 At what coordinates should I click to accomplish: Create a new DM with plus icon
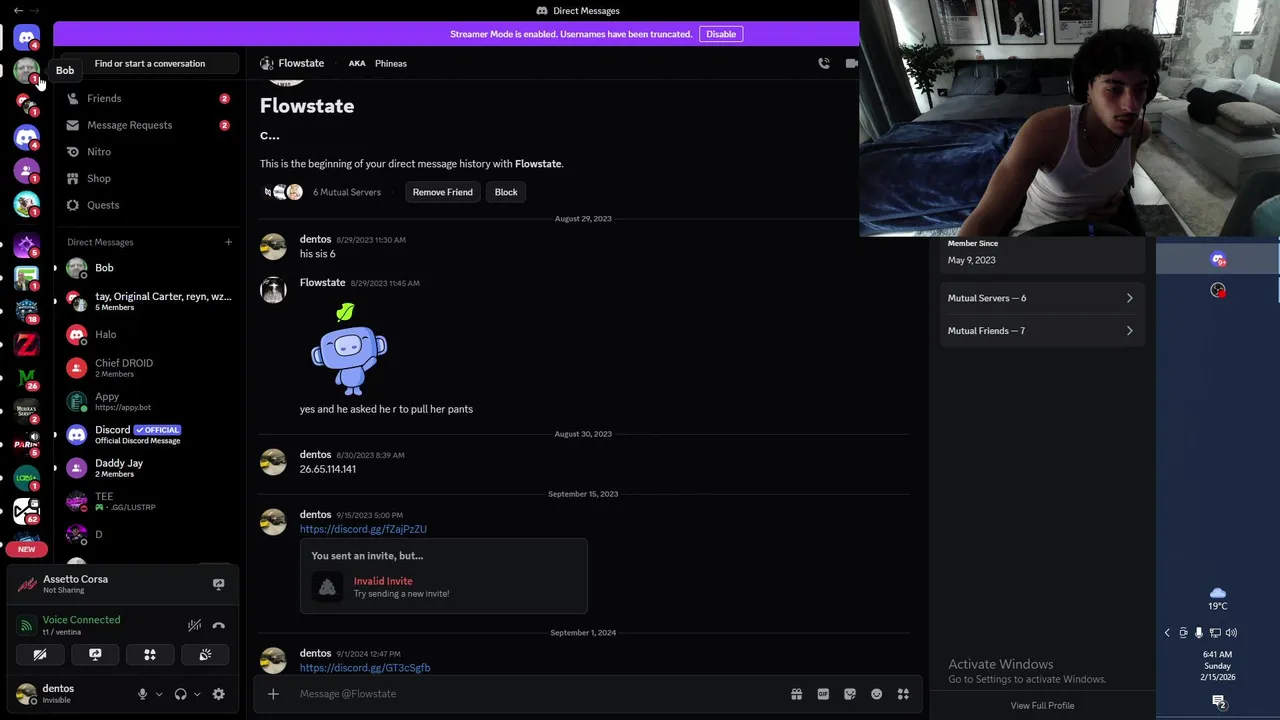click(228, 242)
